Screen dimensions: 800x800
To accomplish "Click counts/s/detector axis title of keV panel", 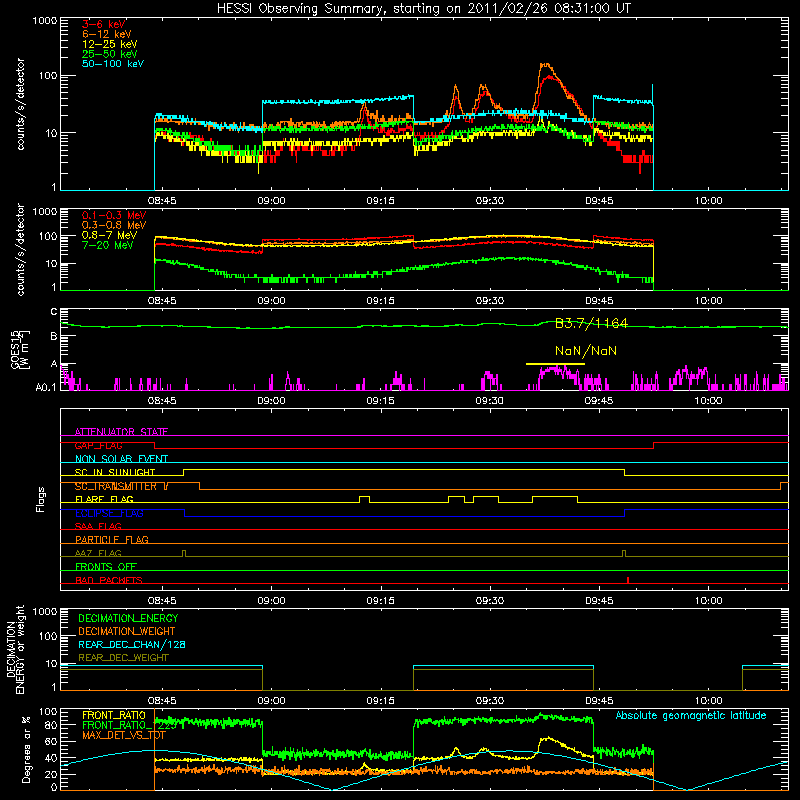I will (20, 104).
